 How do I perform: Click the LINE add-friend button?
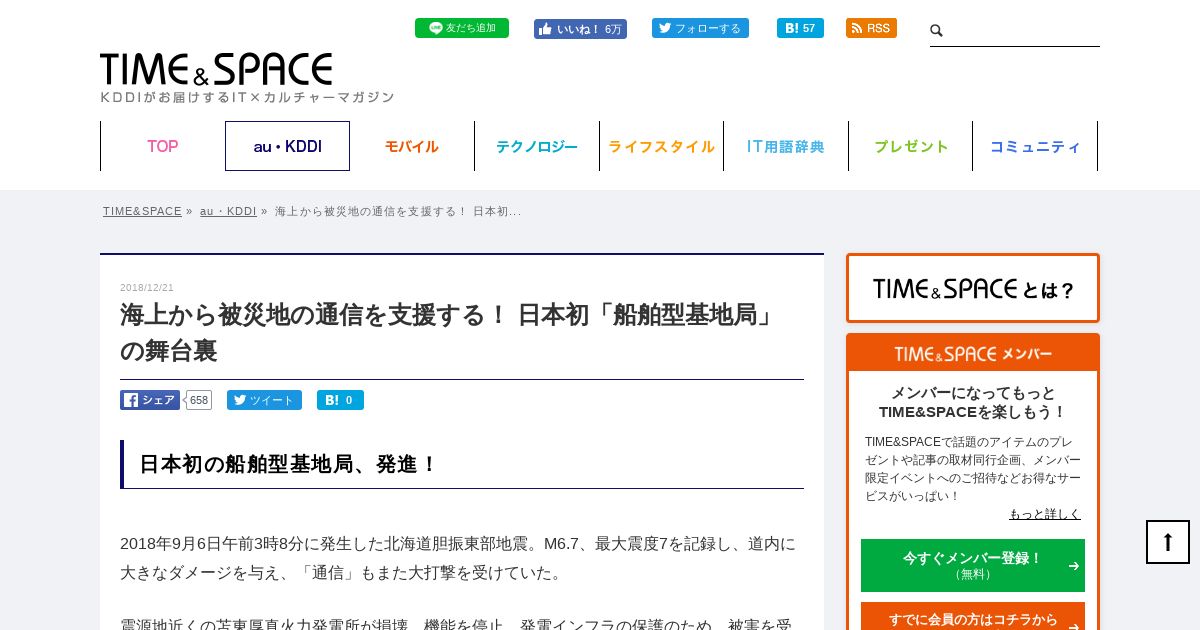(462, 28)
